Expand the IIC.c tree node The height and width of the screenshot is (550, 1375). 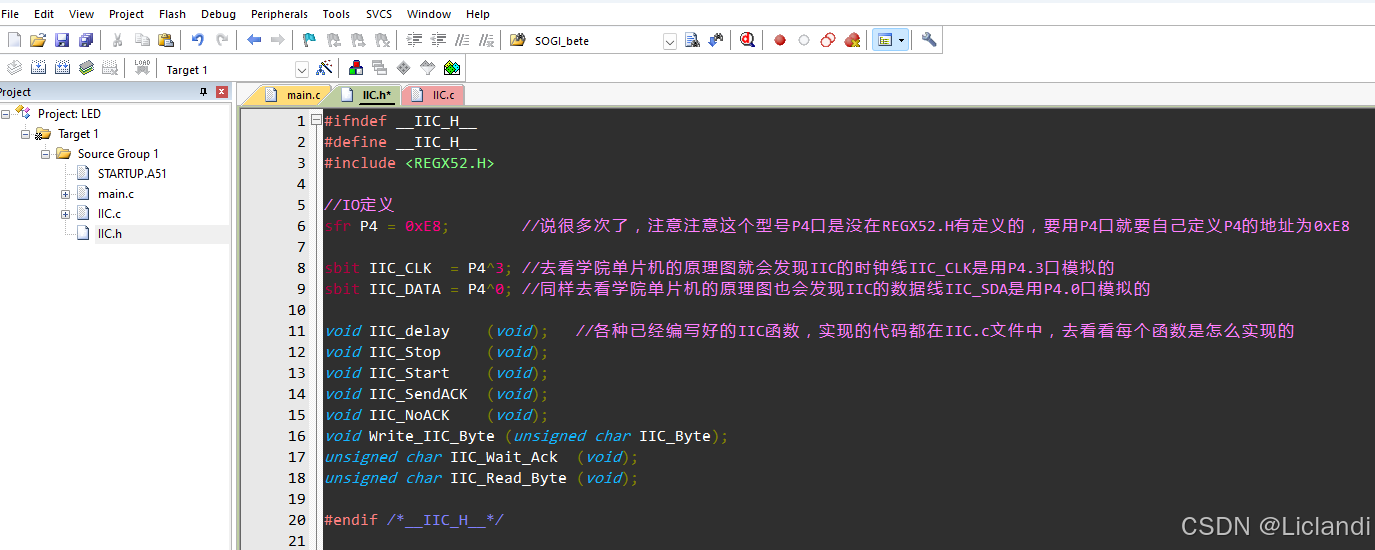click(66, 214)
